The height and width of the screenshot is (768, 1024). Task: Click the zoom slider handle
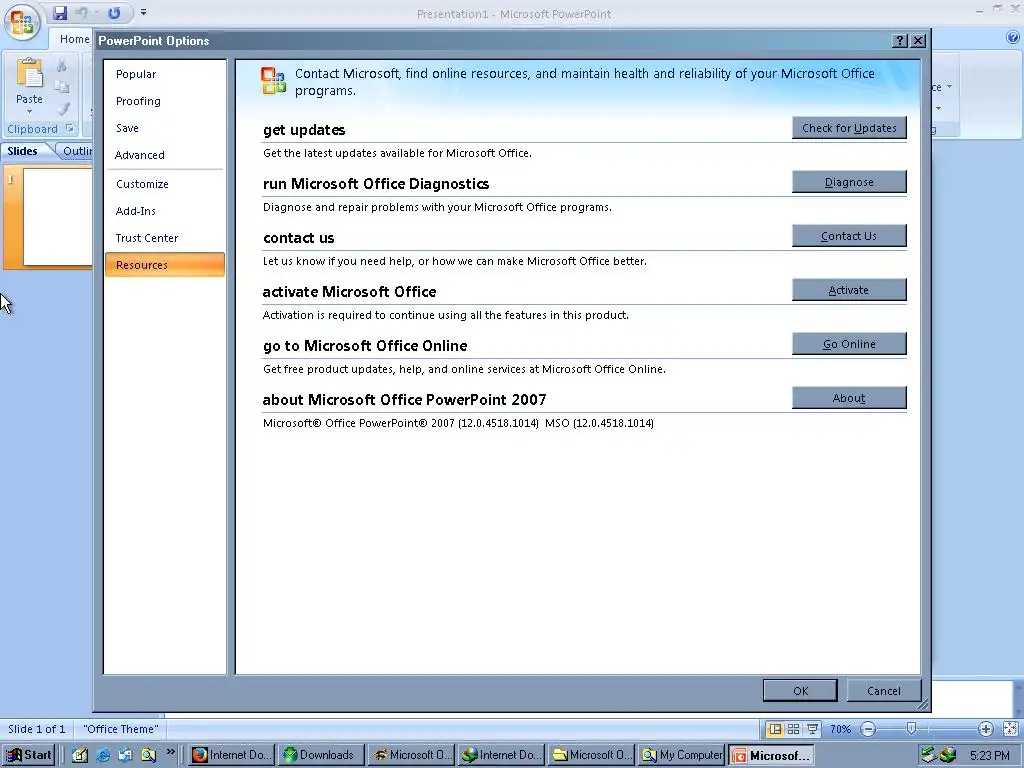(912, 728)
